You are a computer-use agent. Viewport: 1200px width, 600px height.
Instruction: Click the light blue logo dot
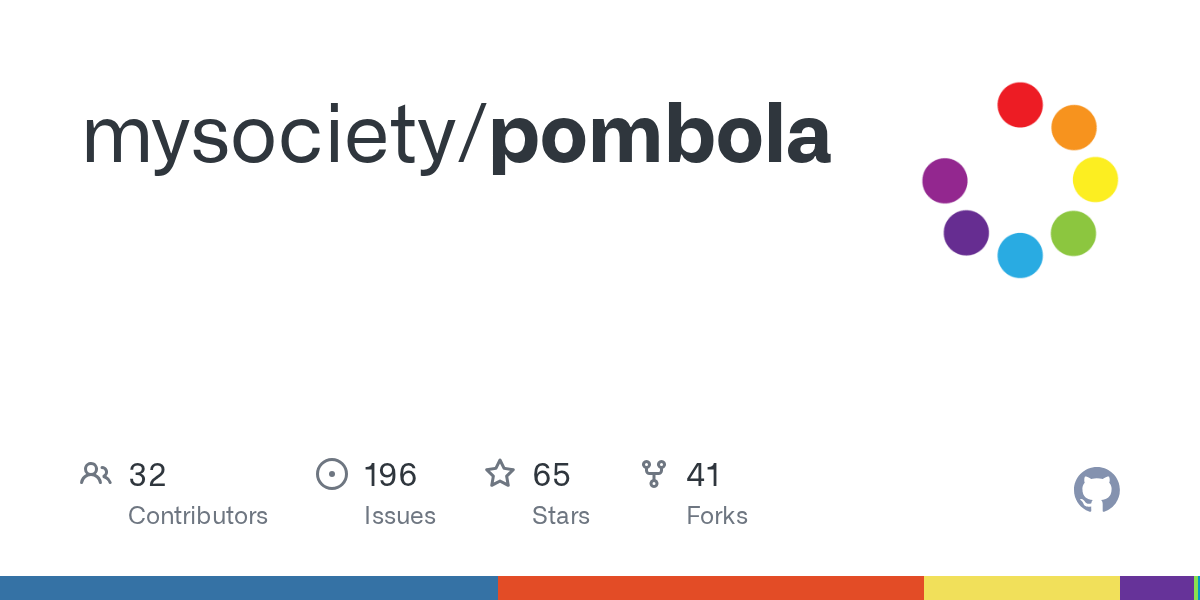coord(1020,255)
